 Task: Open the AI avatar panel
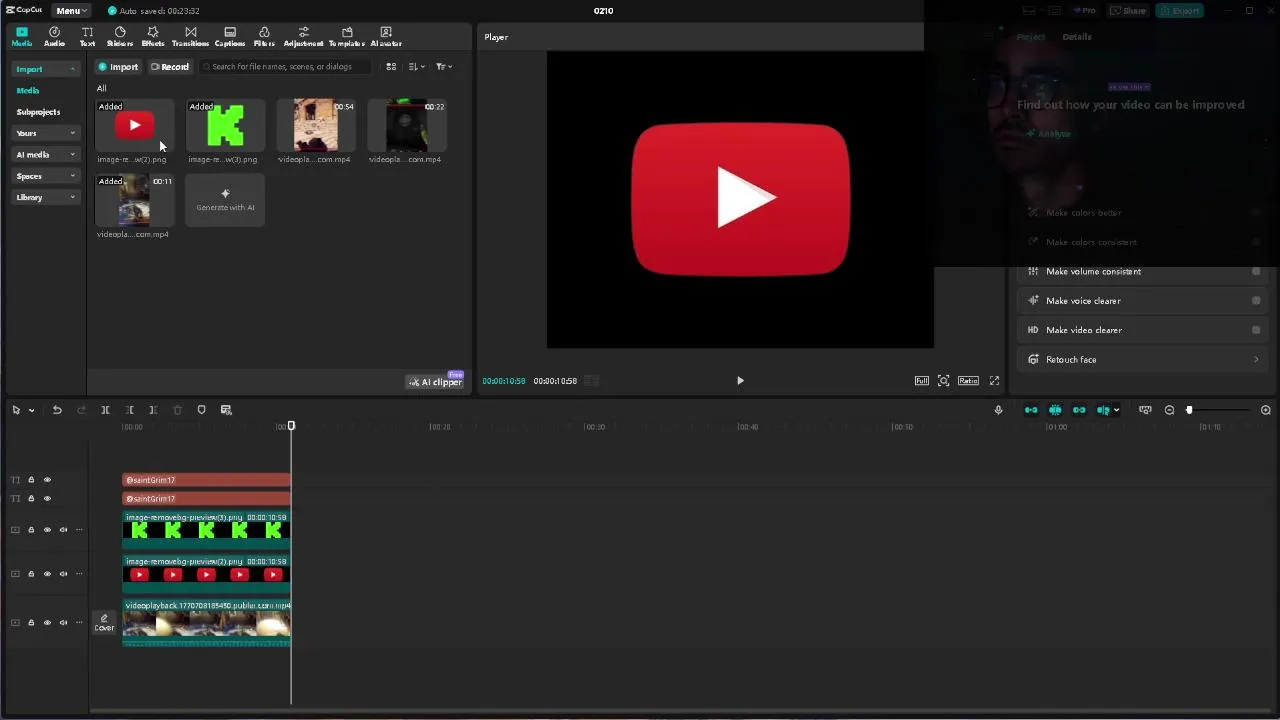(386, 36)
